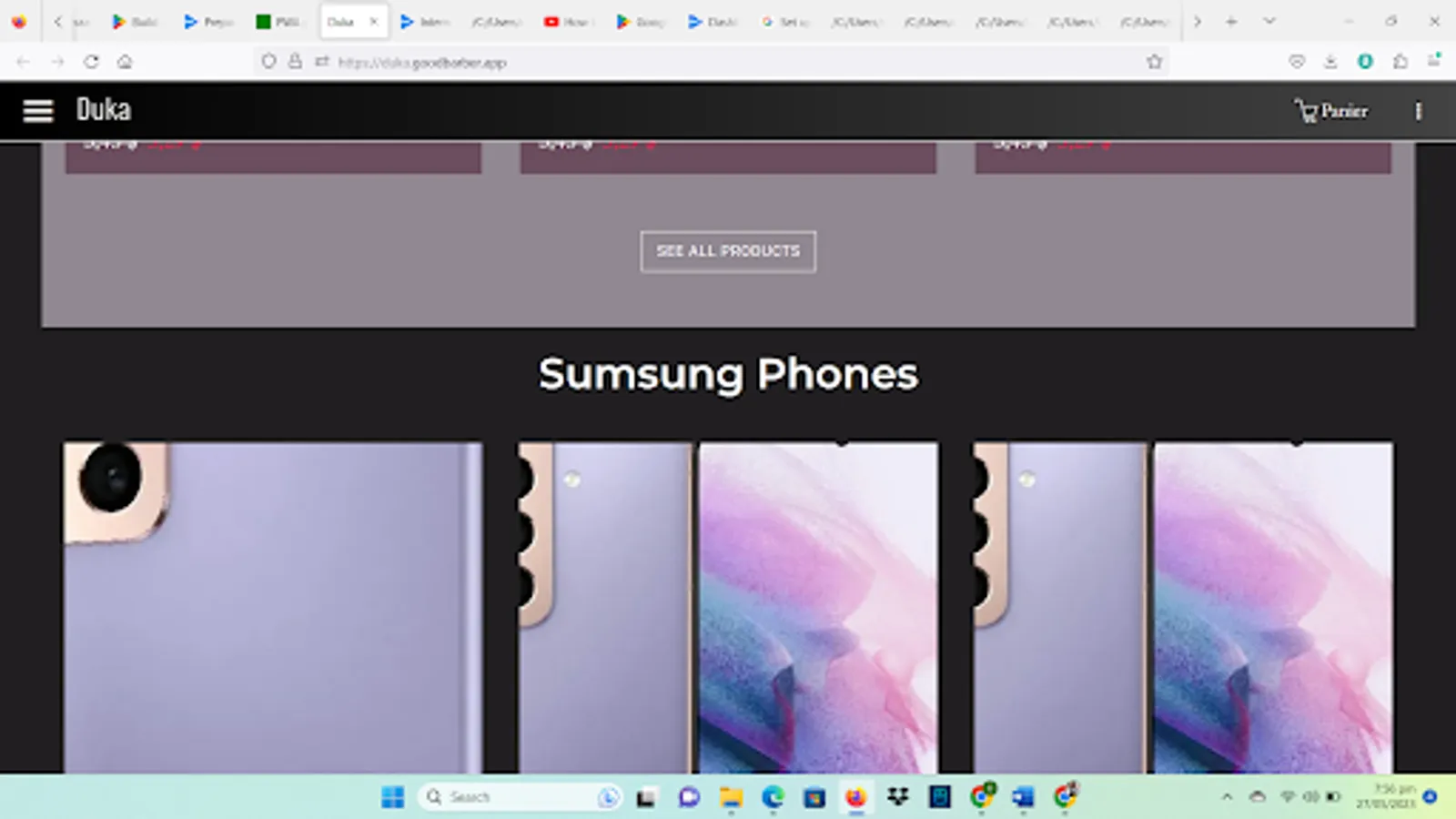Open the phone image showing the camera lens close-up
Viewport: 1456px width, 819px height.
tap(273, 608)
